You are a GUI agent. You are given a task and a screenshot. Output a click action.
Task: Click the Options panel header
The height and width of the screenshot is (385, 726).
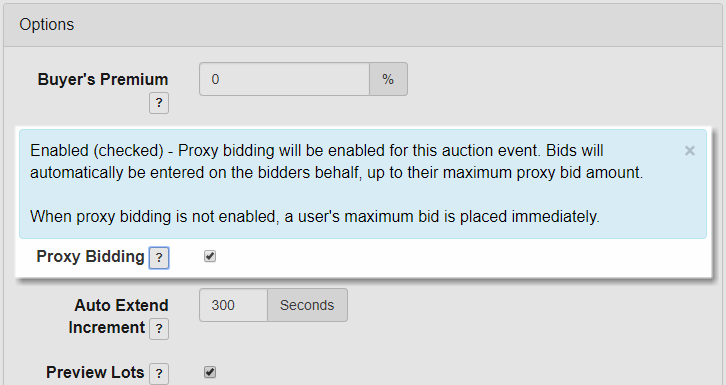363,25
